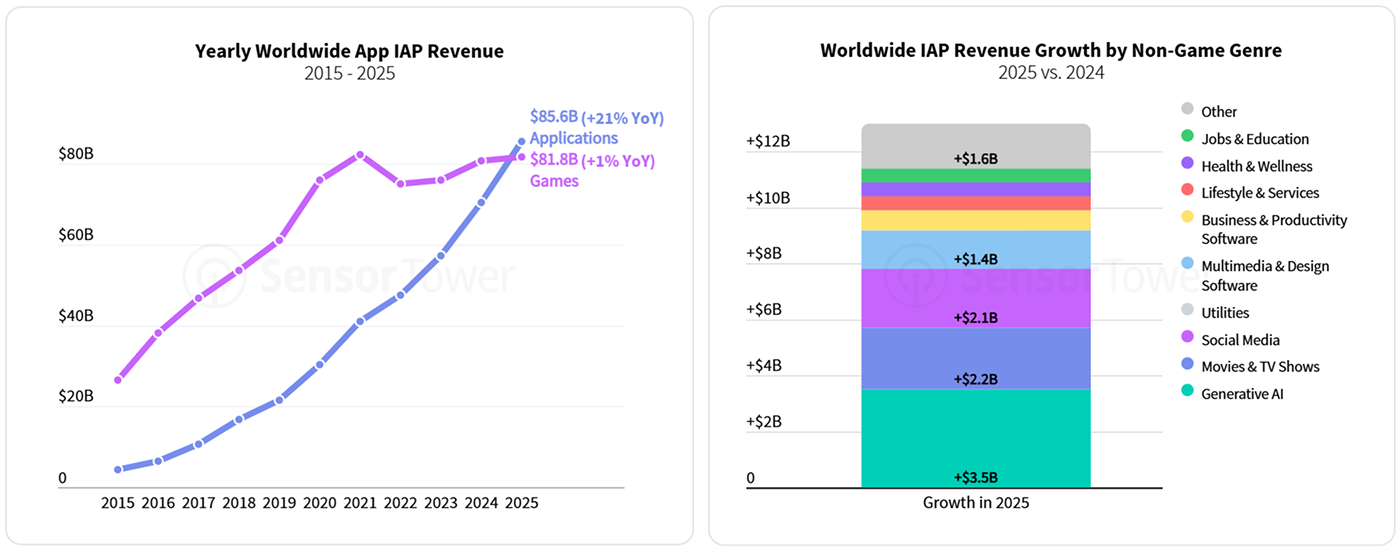Select the gray +$1.6B Other bar segment
The height and width of the screenshot is (551, 1400).
[975, 145]
